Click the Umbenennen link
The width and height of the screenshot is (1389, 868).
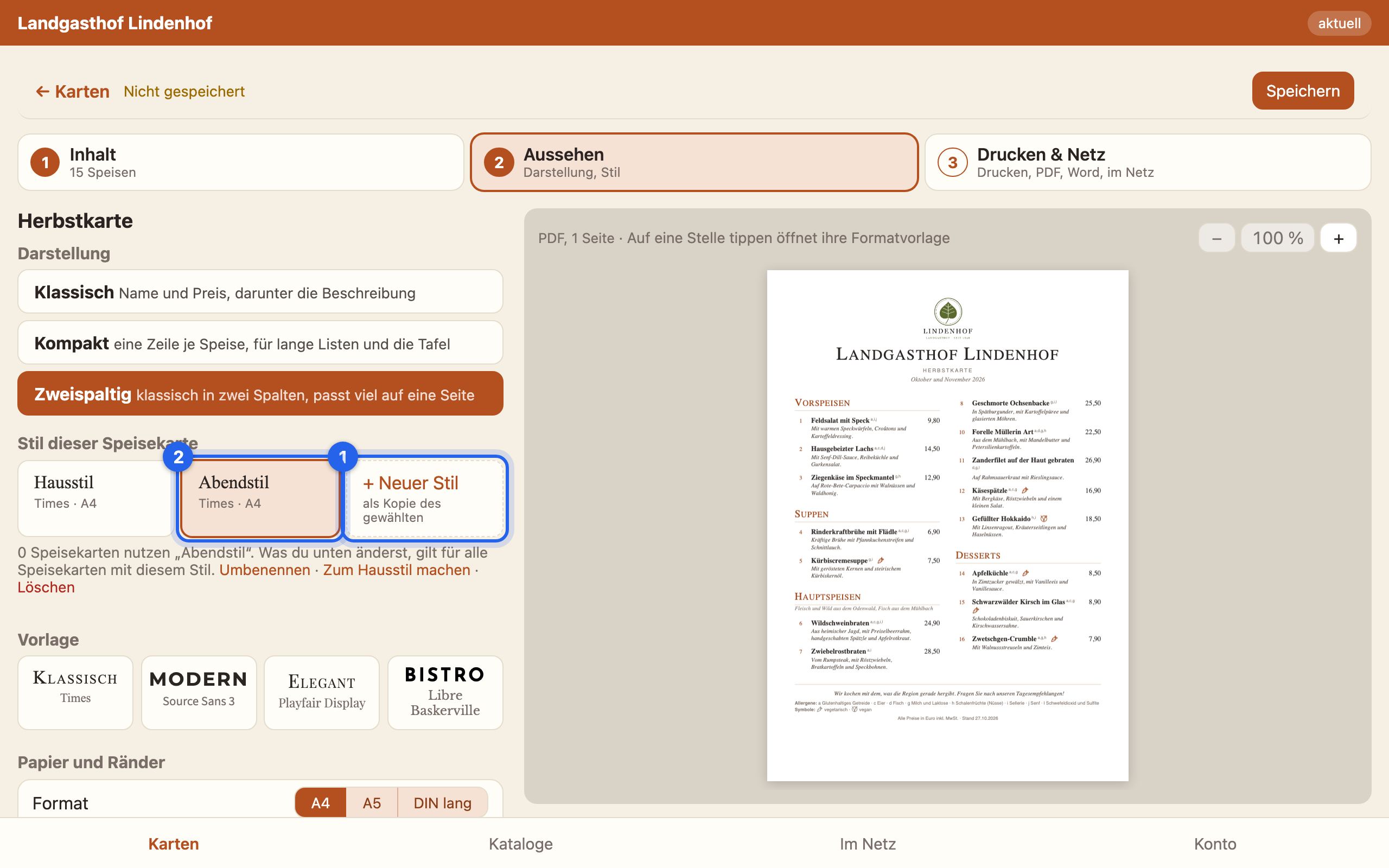[265, 570]
